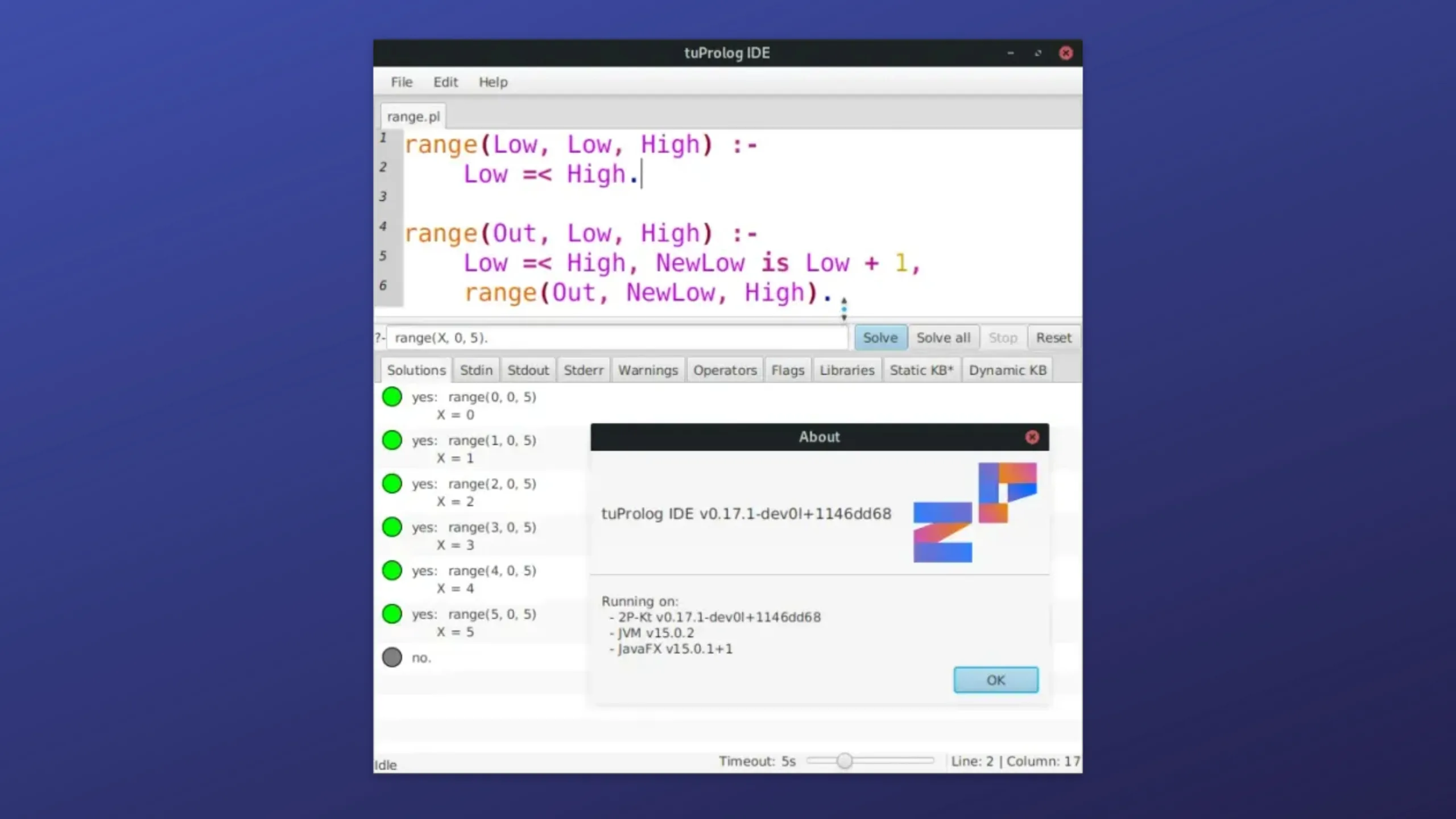Click 'Low =< High.' on editor line 2
Screen dimensions: 1456x819
pos(551,174)
